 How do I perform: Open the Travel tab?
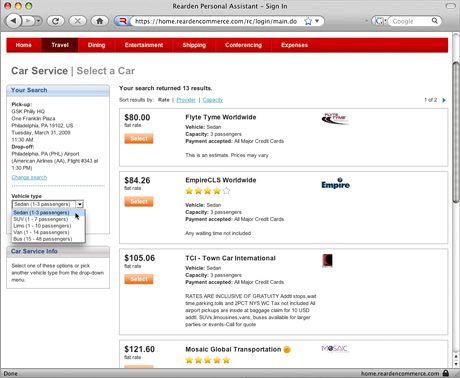point(60,45)
